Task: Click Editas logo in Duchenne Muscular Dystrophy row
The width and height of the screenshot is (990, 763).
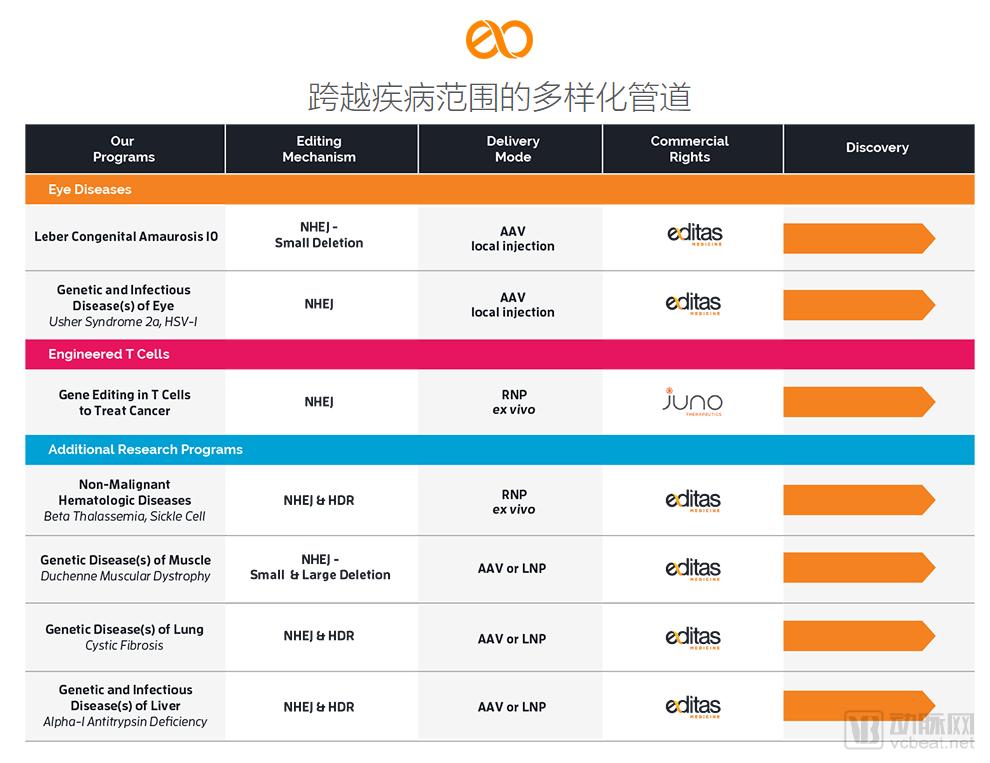Action: tap(693, 568)
